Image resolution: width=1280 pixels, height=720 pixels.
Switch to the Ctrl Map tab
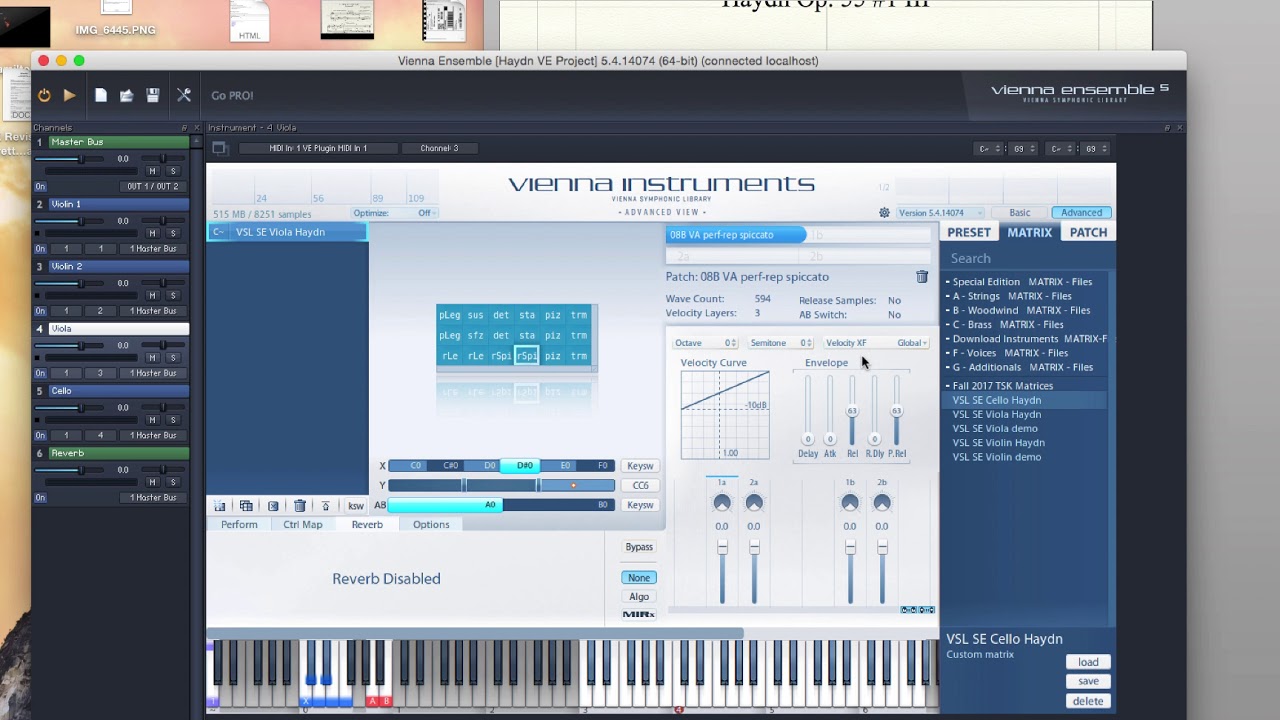click(302, 525)
